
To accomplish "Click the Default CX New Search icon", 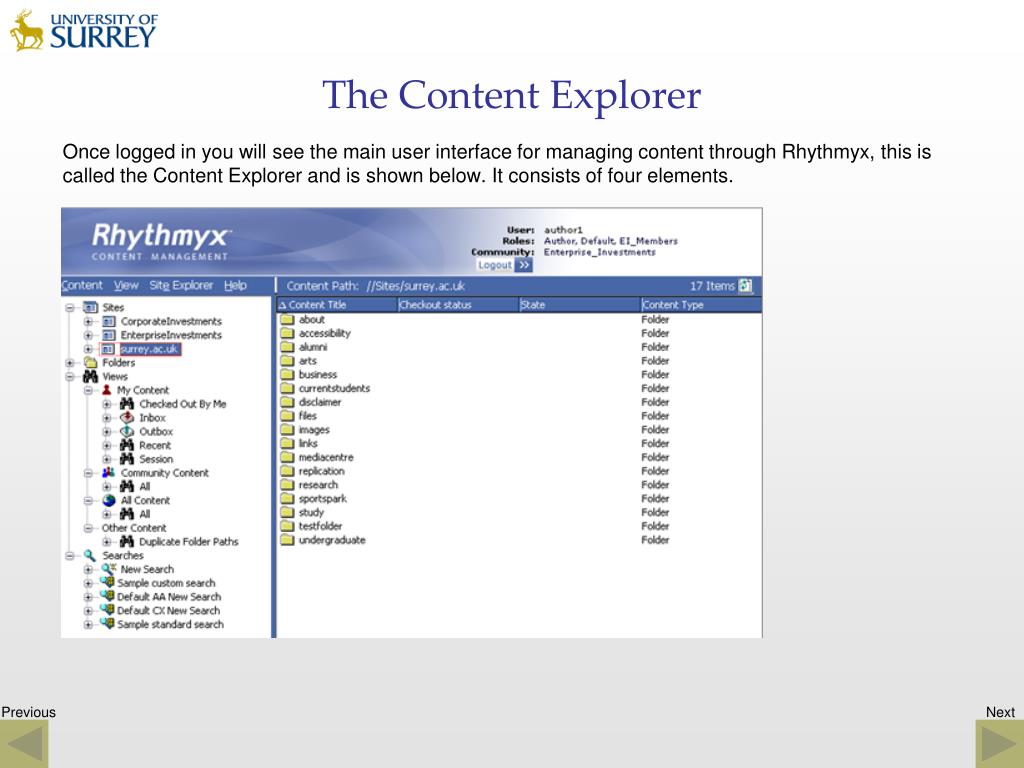I will pyautogui.click(x=107, y=610).
